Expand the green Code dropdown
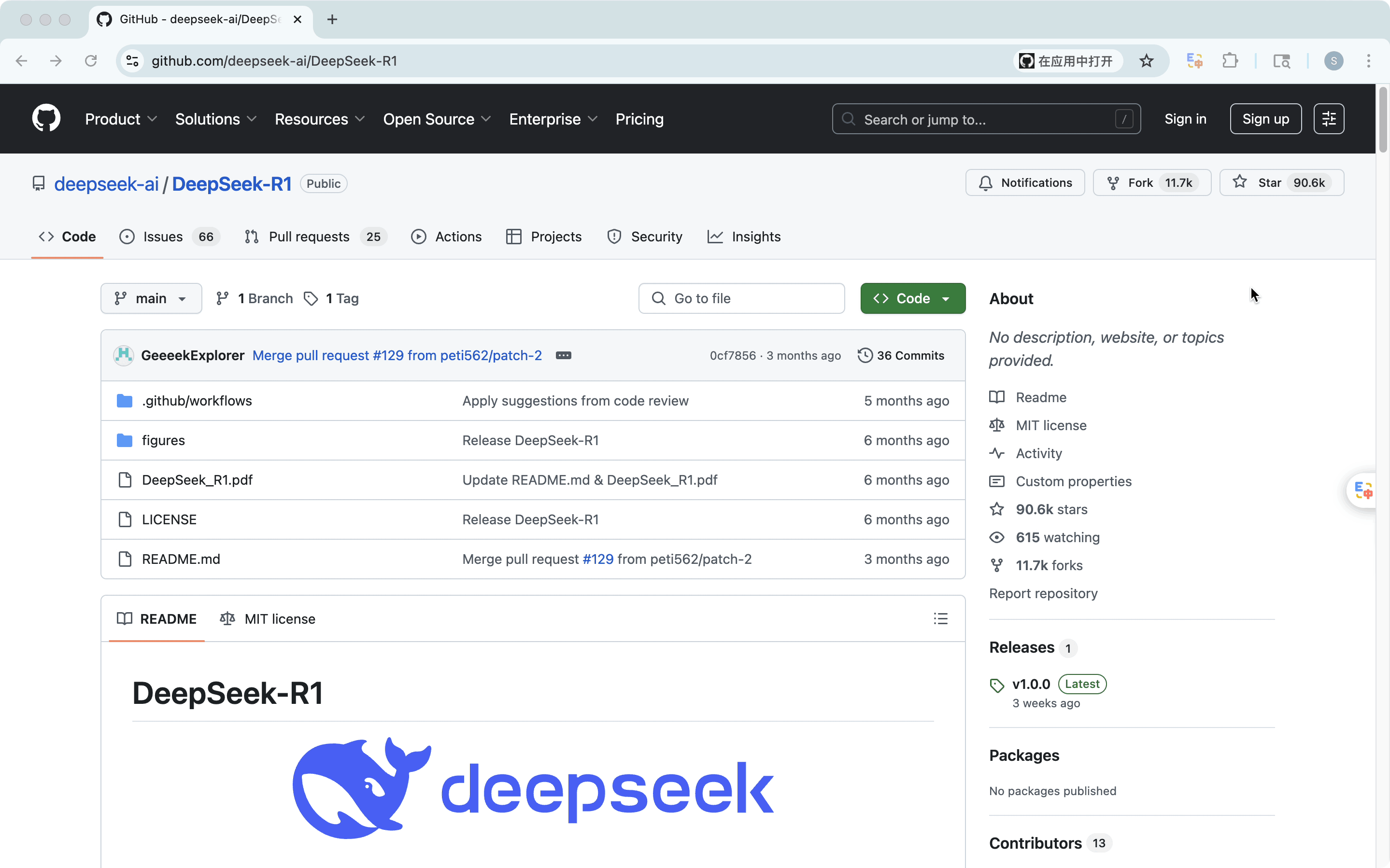The width and height of the screenshot is (1390, 868). tap(912, 298)
